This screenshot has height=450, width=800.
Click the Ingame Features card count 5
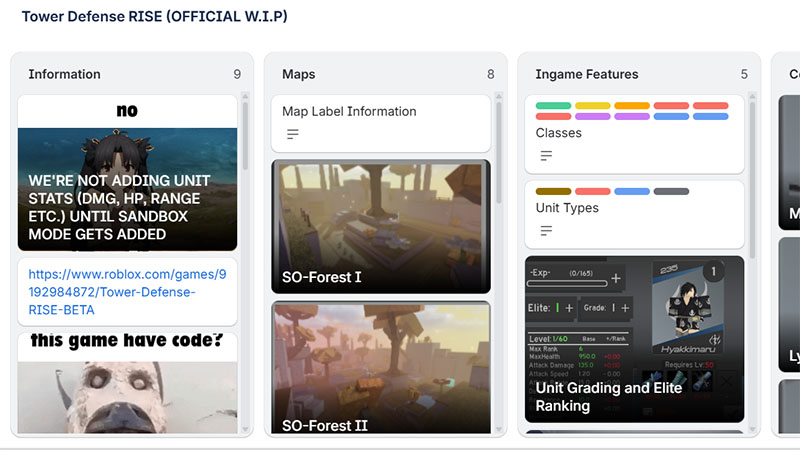pyautogui.click(x=744, y=74)
